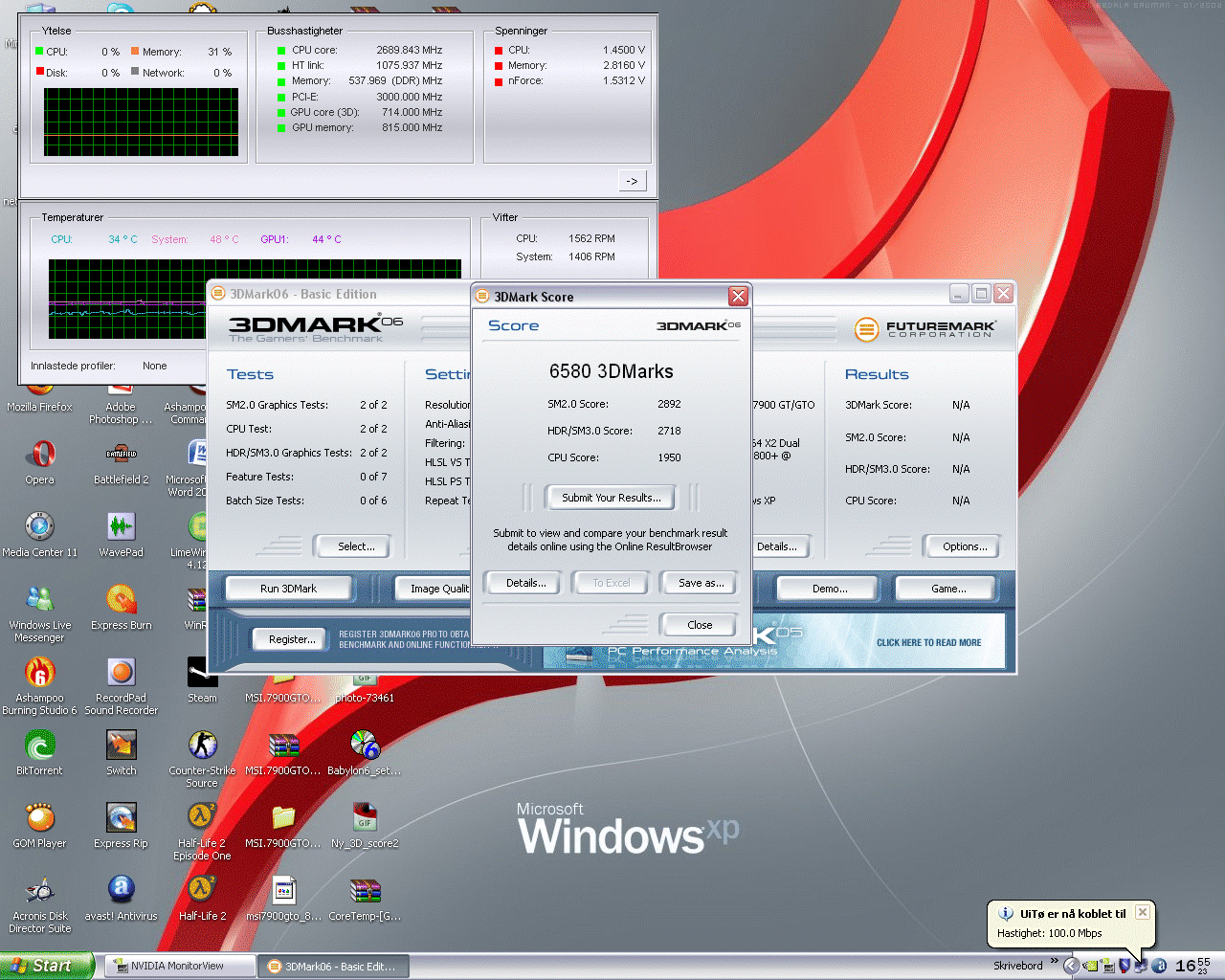Click Submit Your Results button
Image resolution: width=1225 pixels, height=980 pixels.
[x=611, y=498]
